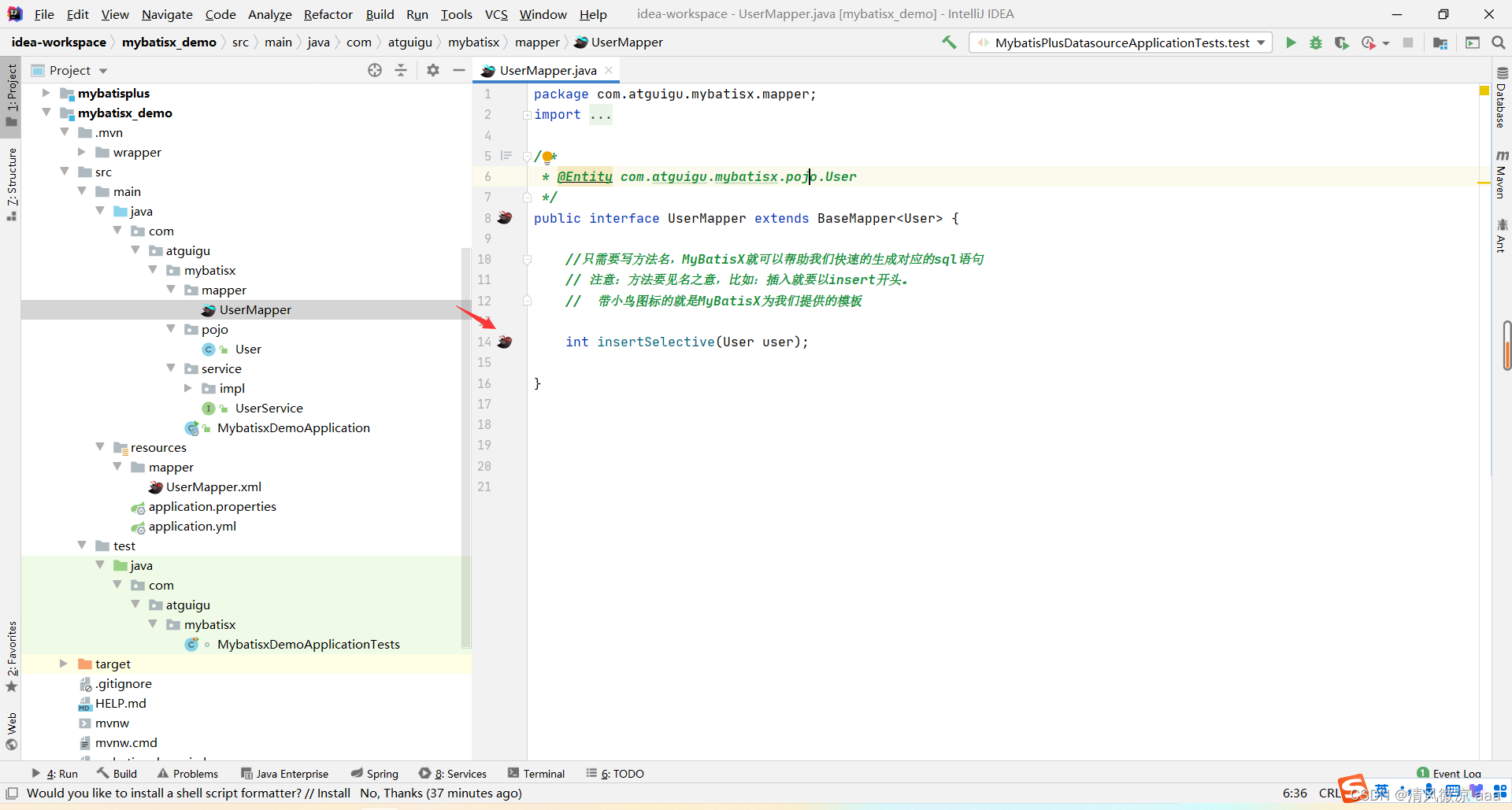Click the green Run button in toolbar

tap(1291, 43)
